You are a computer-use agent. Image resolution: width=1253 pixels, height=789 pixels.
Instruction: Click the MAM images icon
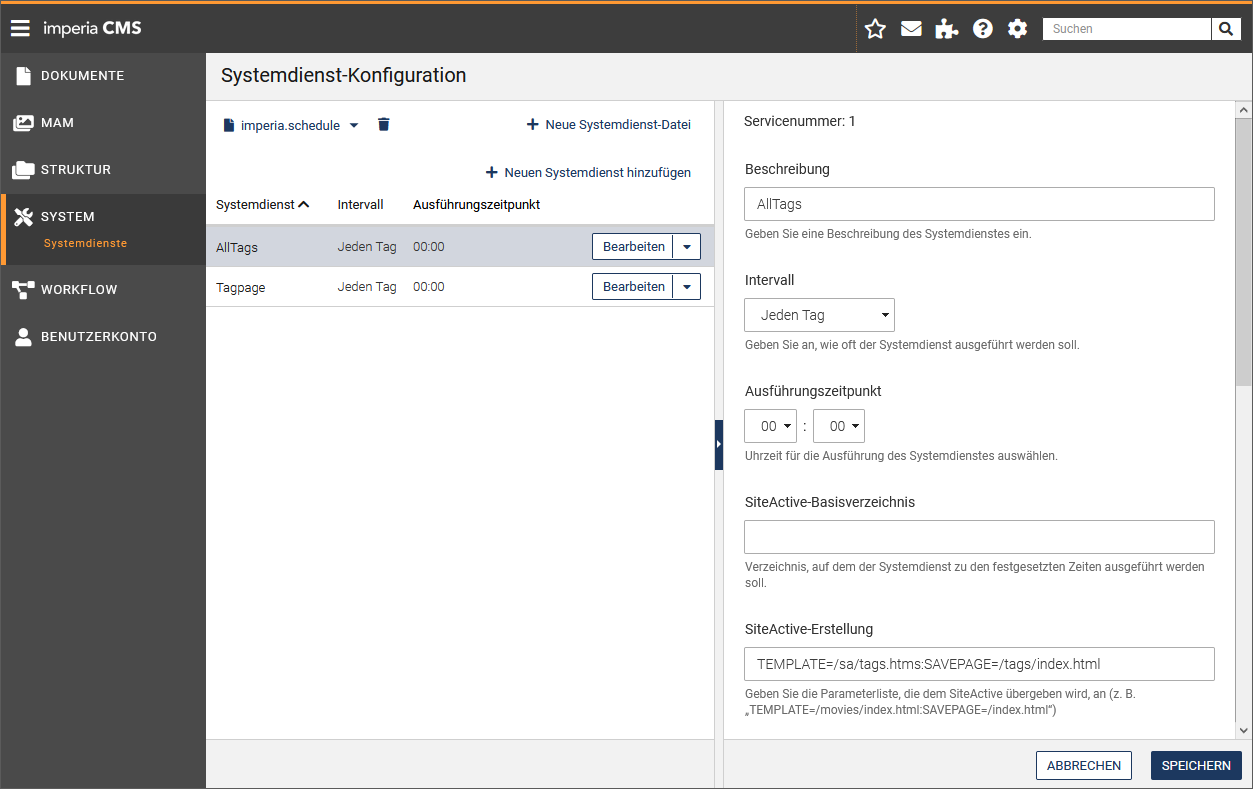[x=23, y=123]
